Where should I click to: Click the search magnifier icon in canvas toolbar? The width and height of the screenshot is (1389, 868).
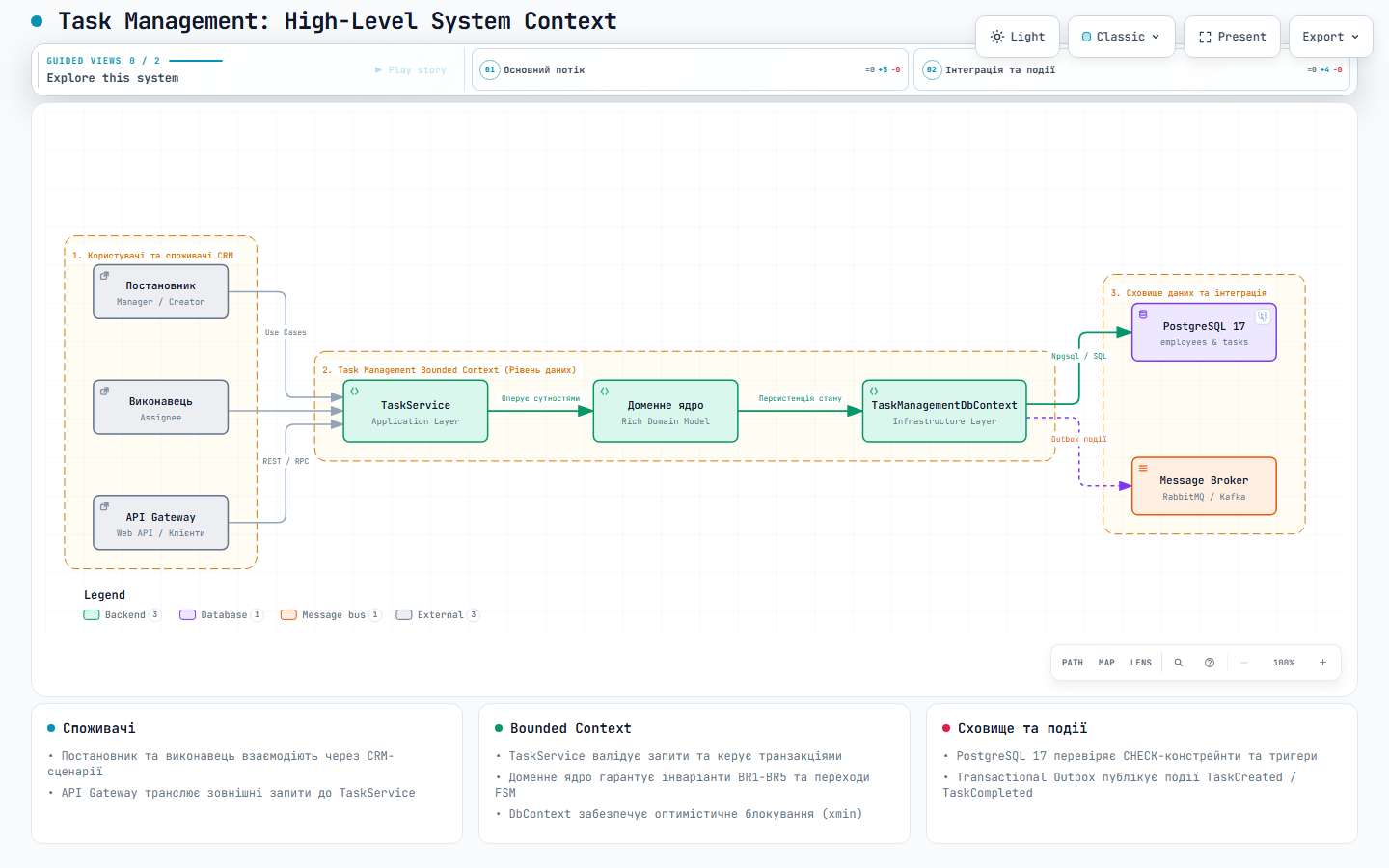pos(1178,663)
